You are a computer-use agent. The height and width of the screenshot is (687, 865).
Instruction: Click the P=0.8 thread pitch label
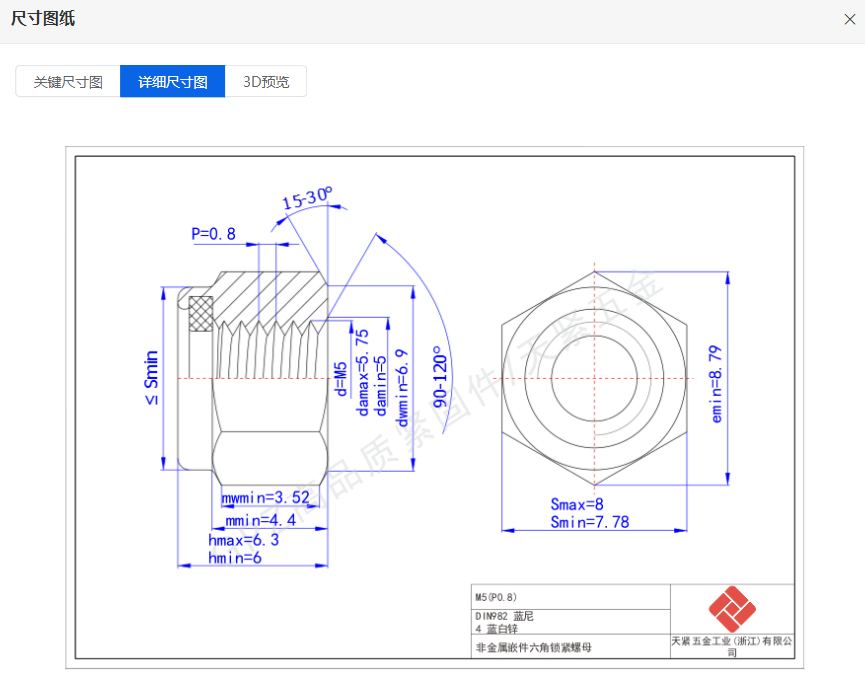pos(213,234)
